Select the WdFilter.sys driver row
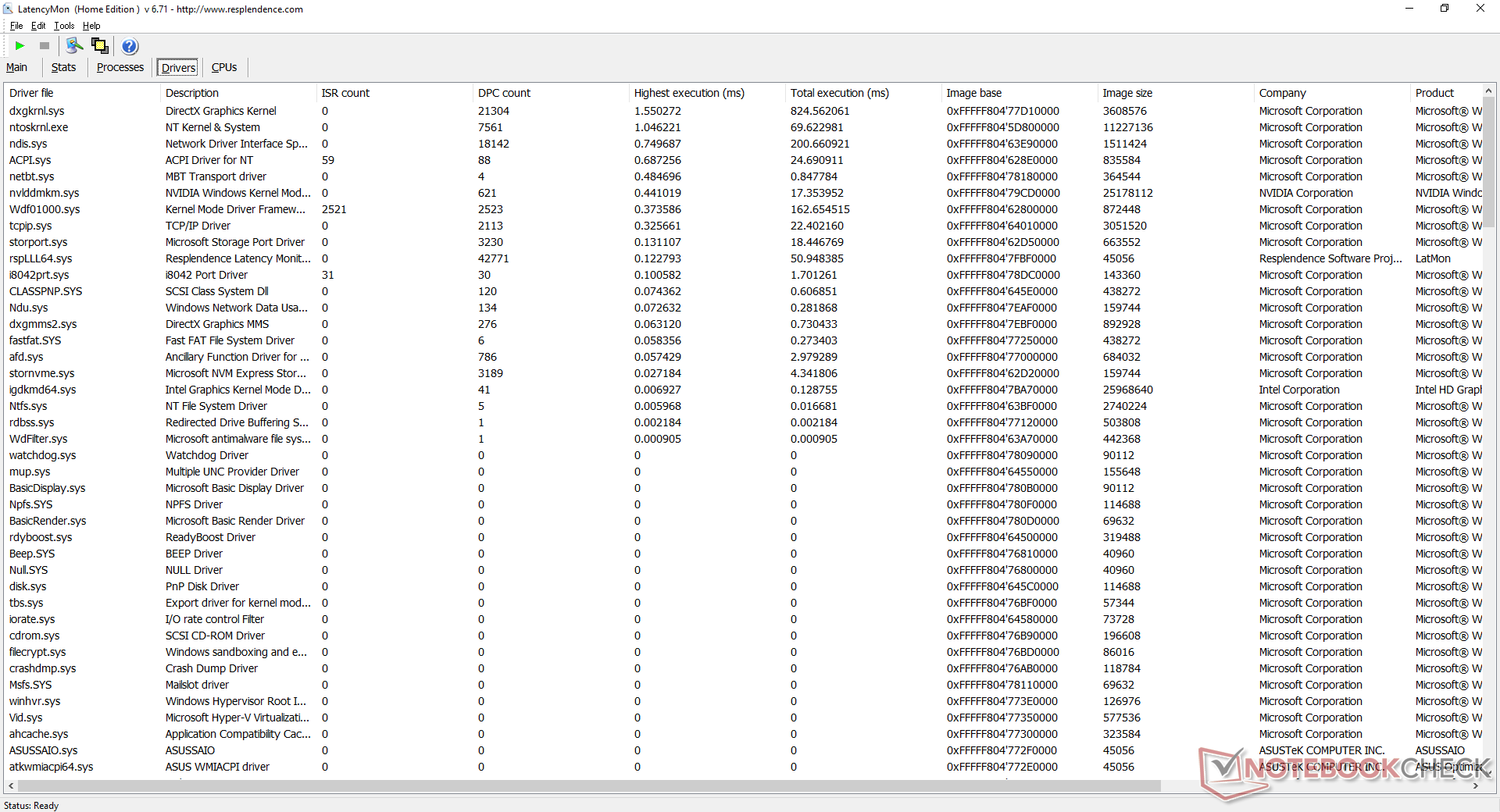This screenshot has height=812, width=1500. pyautogui.click(x=744, y=439)
